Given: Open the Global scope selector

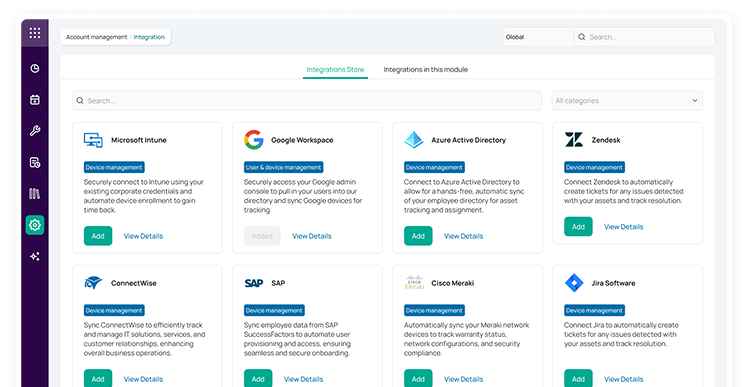Looking at the screenshot, I should (x=538, y=37).
